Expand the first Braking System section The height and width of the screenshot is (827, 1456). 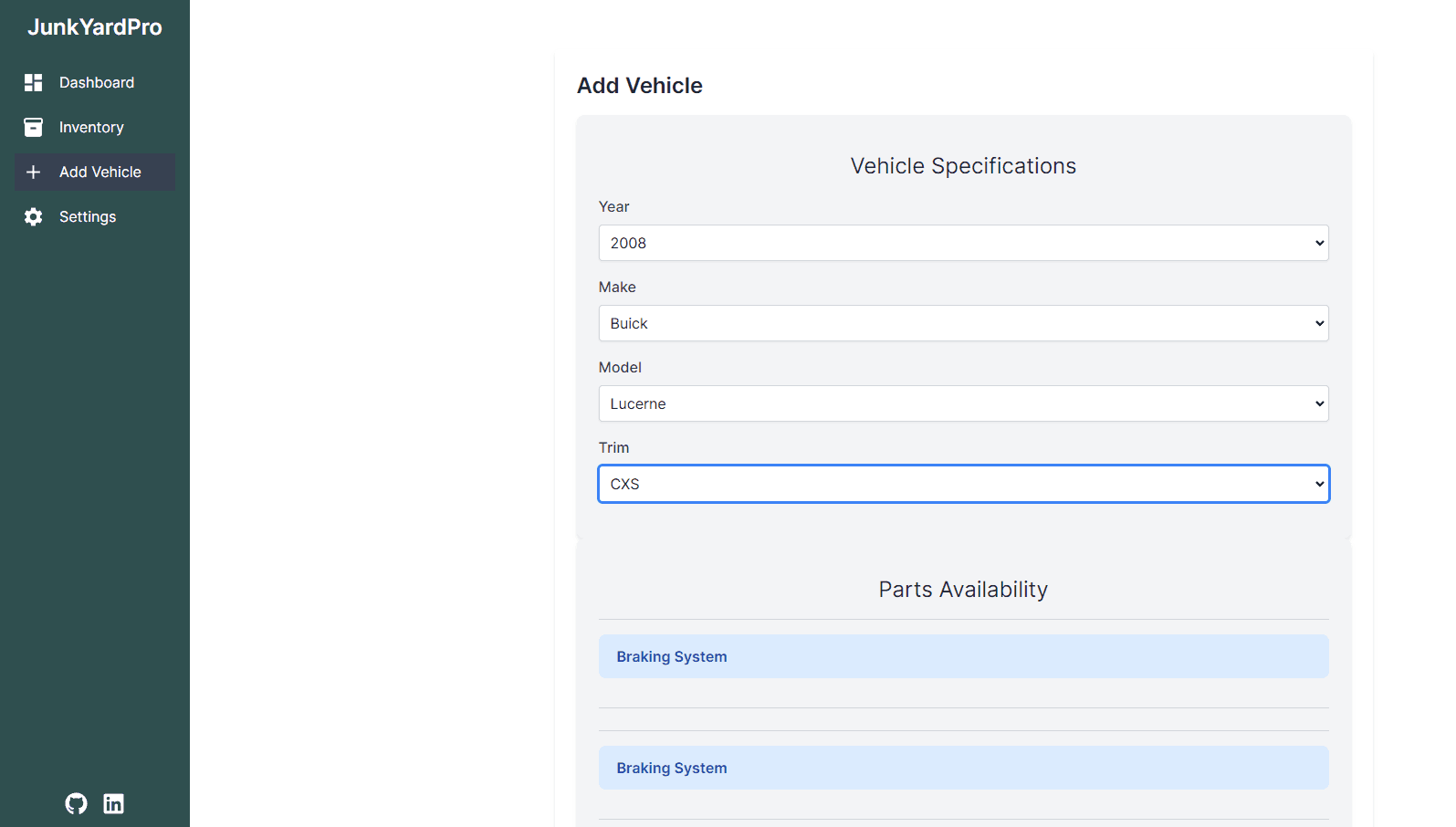point(963,656)
